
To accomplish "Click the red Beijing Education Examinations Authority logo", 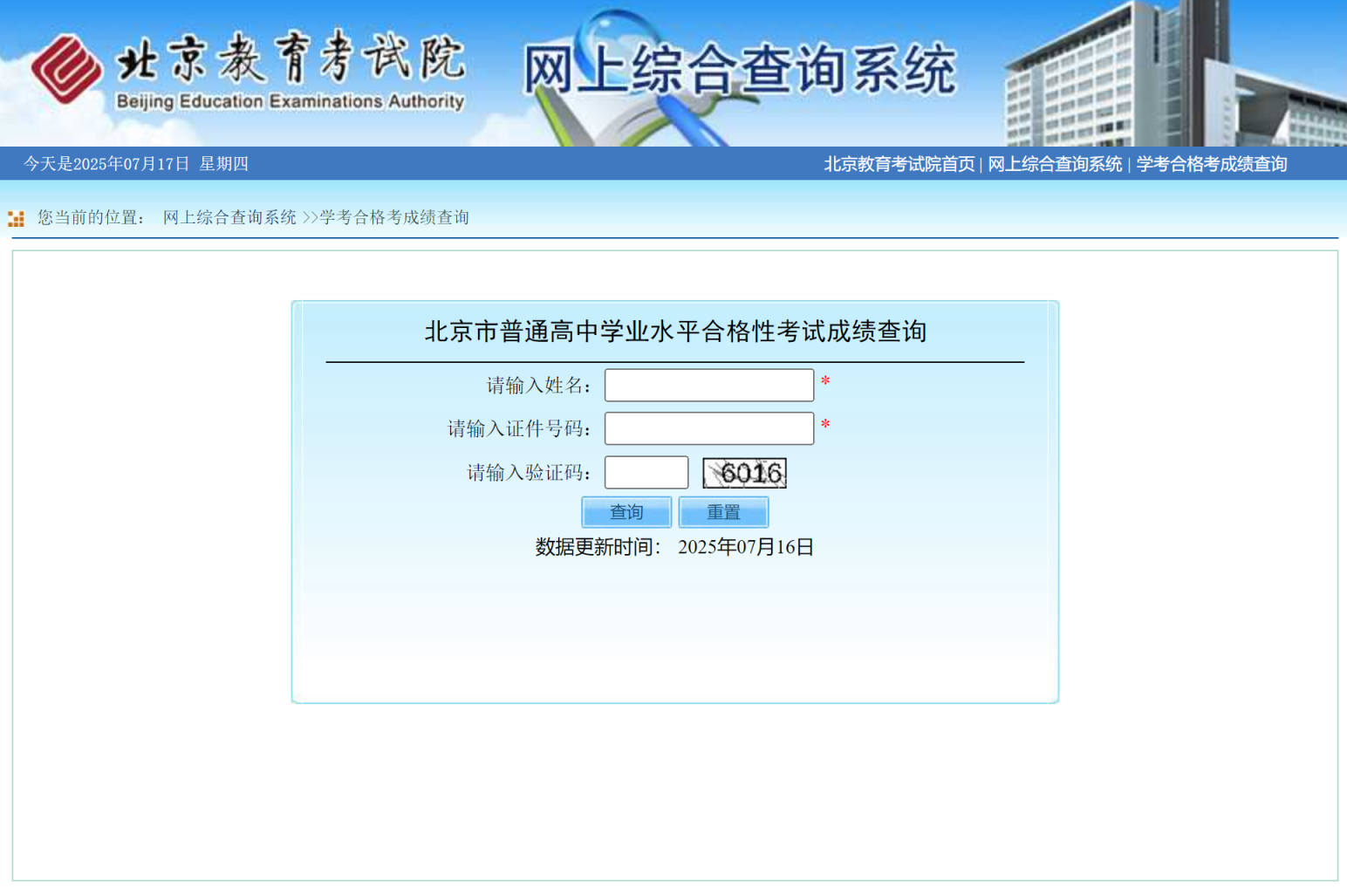I will click(65, 69).
